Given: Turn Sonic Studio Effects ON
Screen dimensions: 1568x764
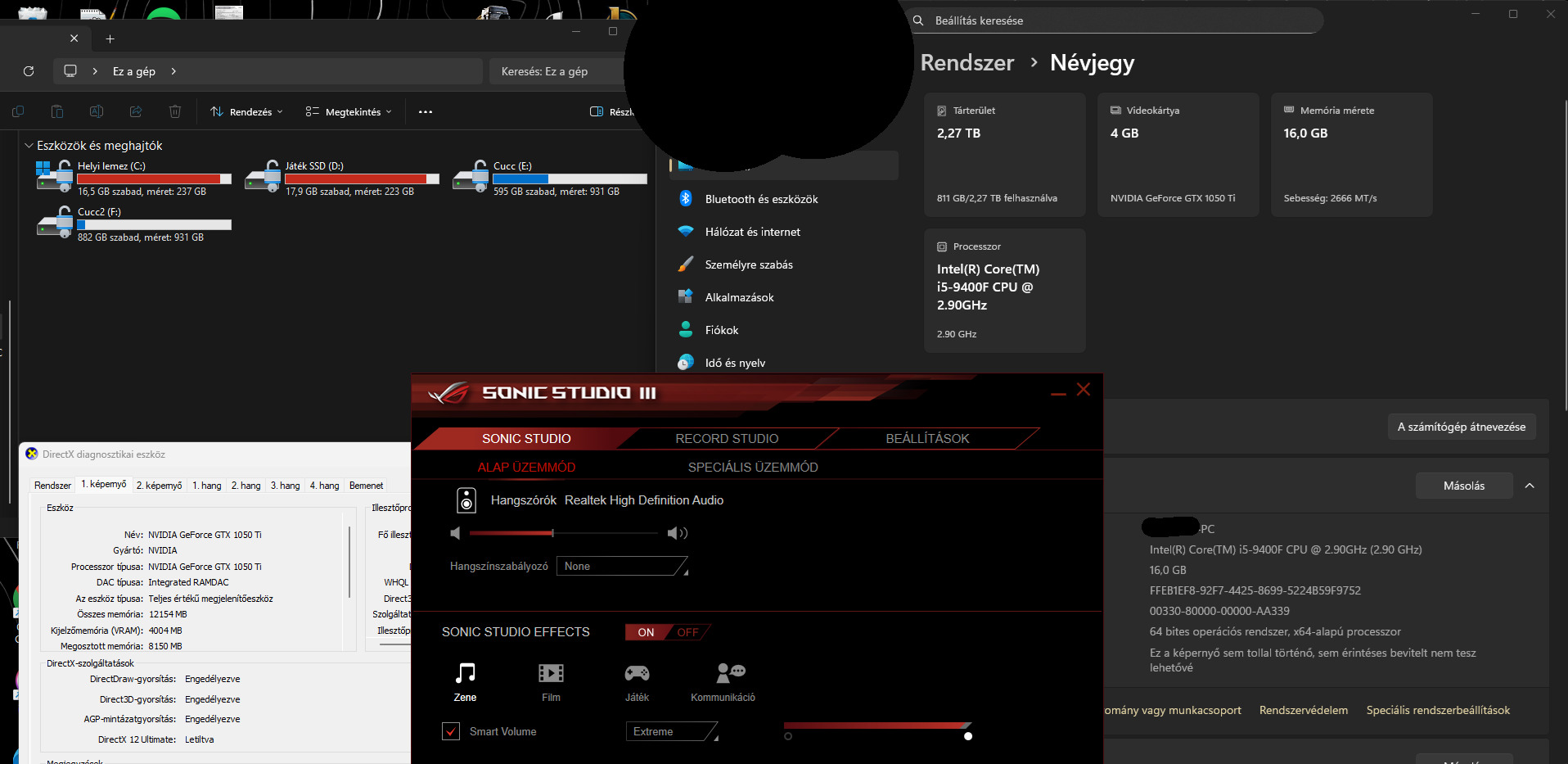Looking at the screenshot, I should pyautogui.click(x=646, y=632).
